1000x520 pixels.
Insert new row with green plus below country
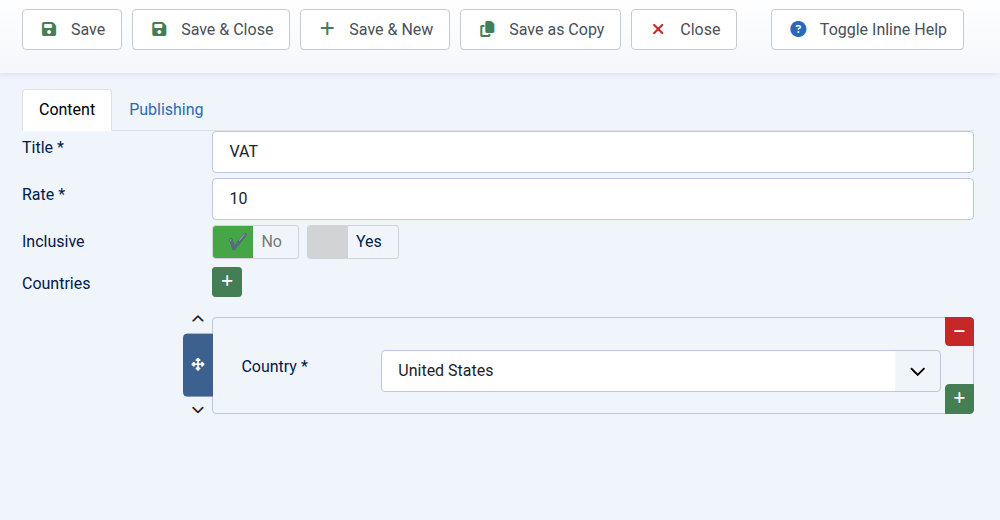959,398
